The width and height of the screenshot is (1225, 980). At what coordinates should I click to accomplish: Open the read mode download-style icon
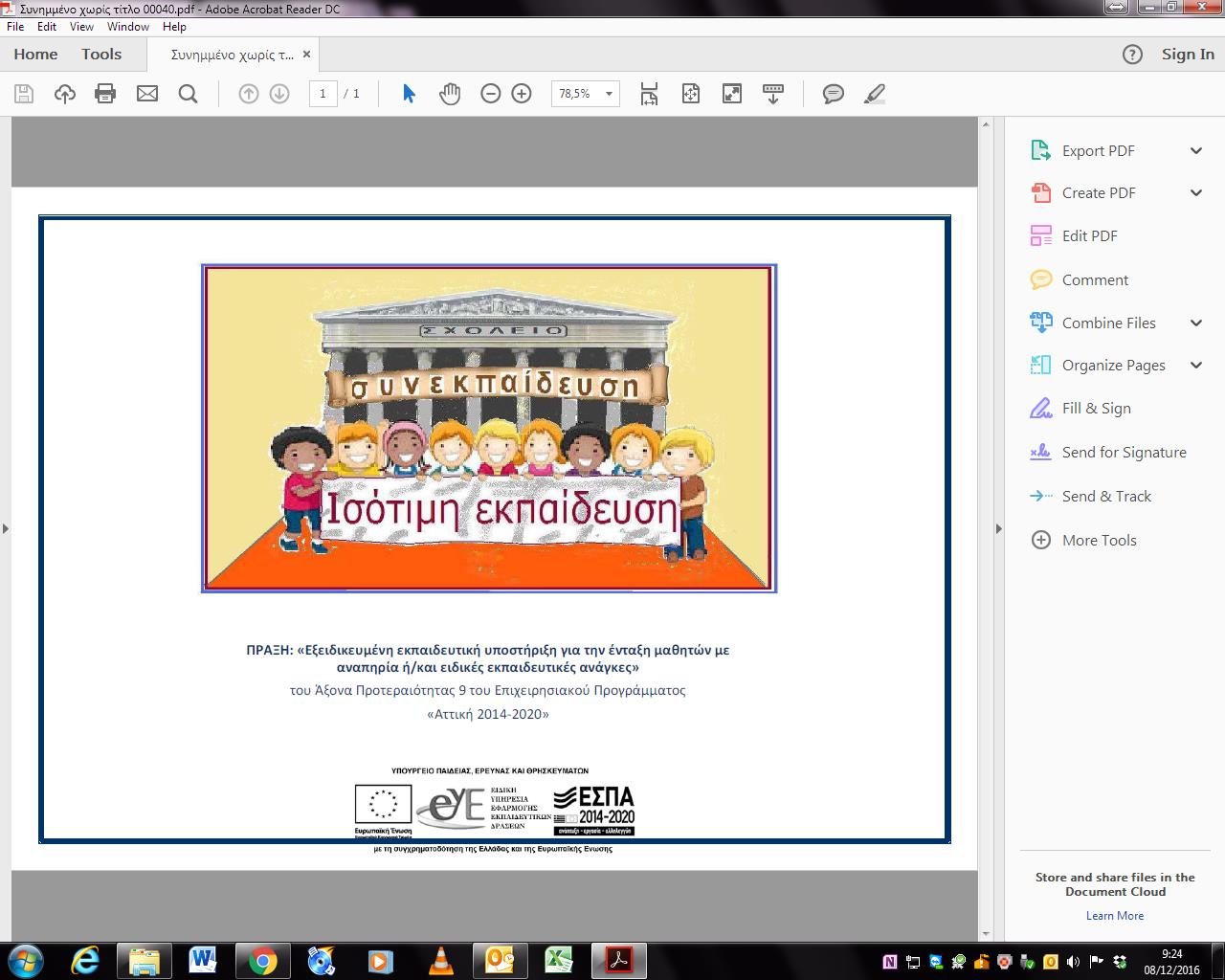click(773, 94)
